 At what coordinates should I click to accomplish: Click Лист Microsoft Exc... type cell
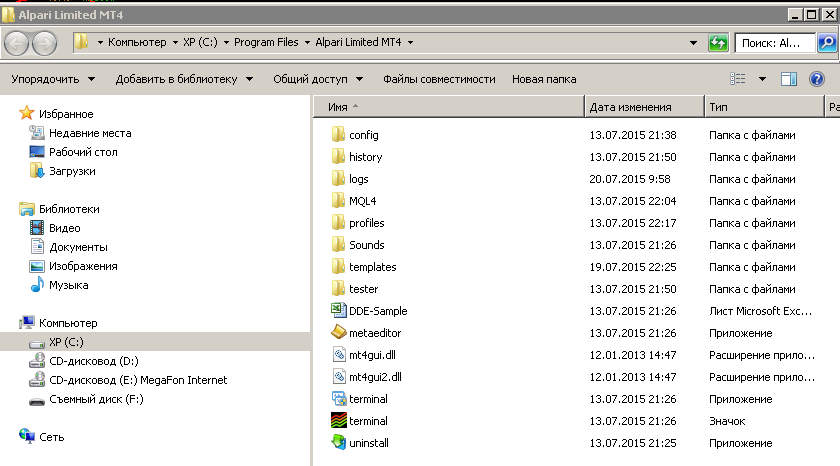(x=760, y=311)
